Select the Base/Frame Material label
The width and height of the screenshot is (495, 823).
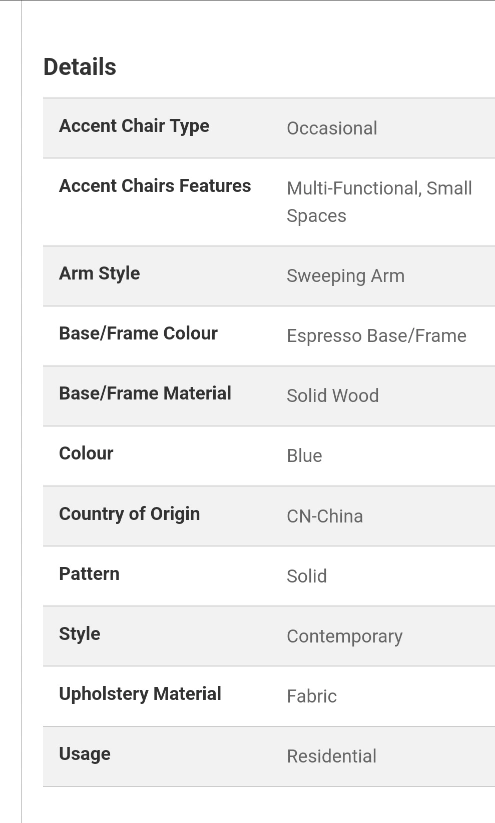(x=145, y=393)
